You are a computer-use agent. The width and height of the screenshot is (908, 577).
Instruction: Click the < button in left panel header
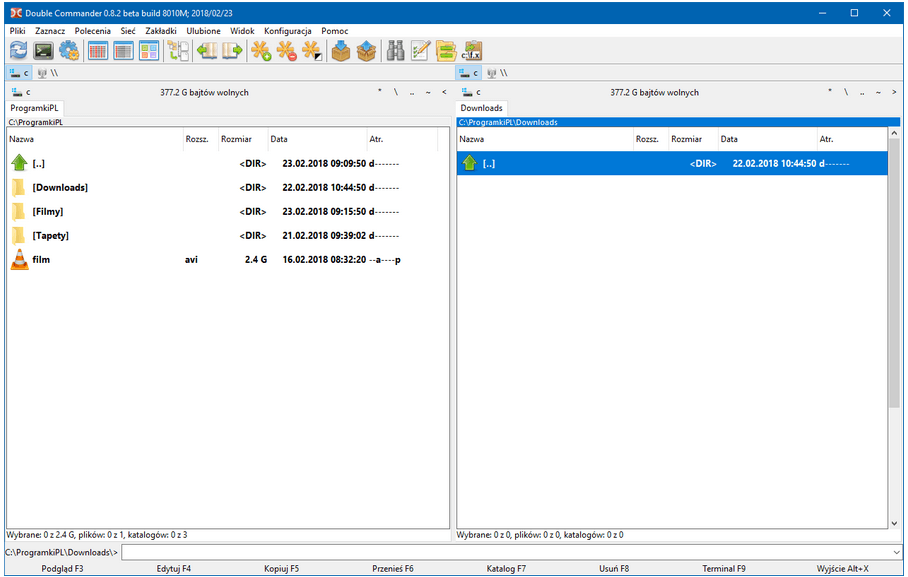pyautogui.click(x=444, y=92)
